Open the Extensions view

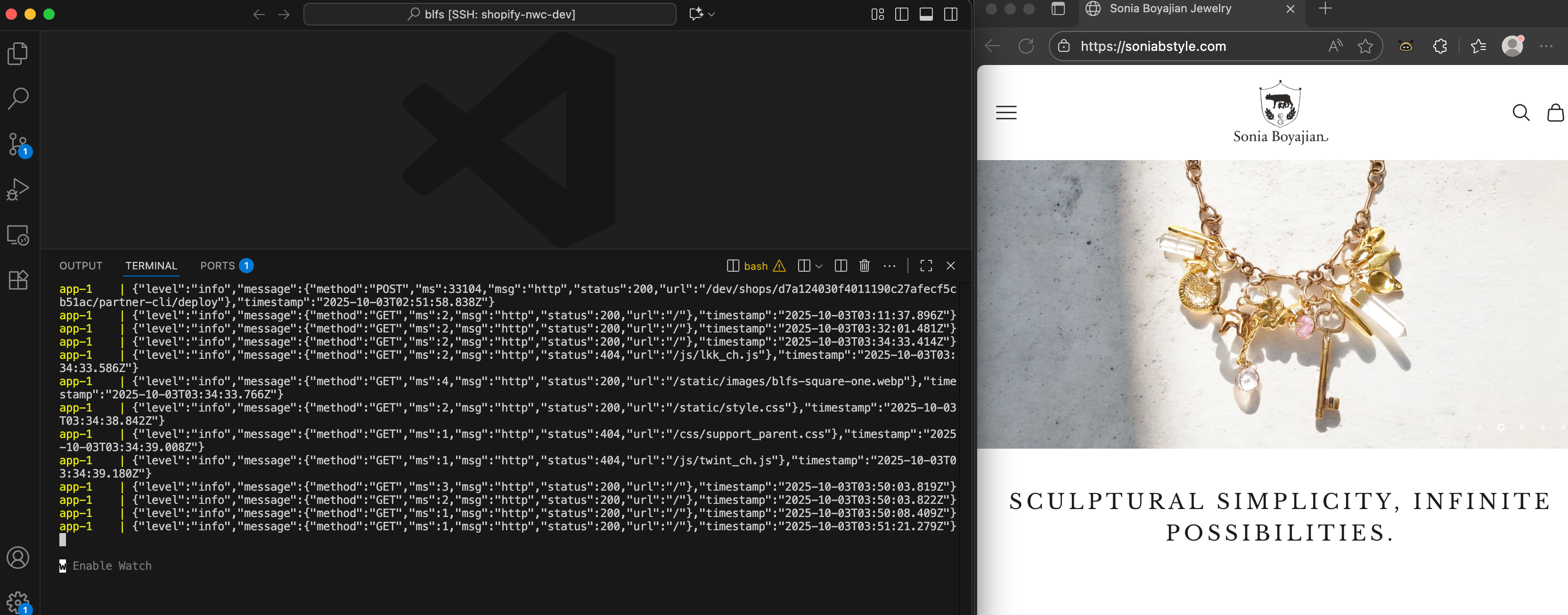(18, 280)
